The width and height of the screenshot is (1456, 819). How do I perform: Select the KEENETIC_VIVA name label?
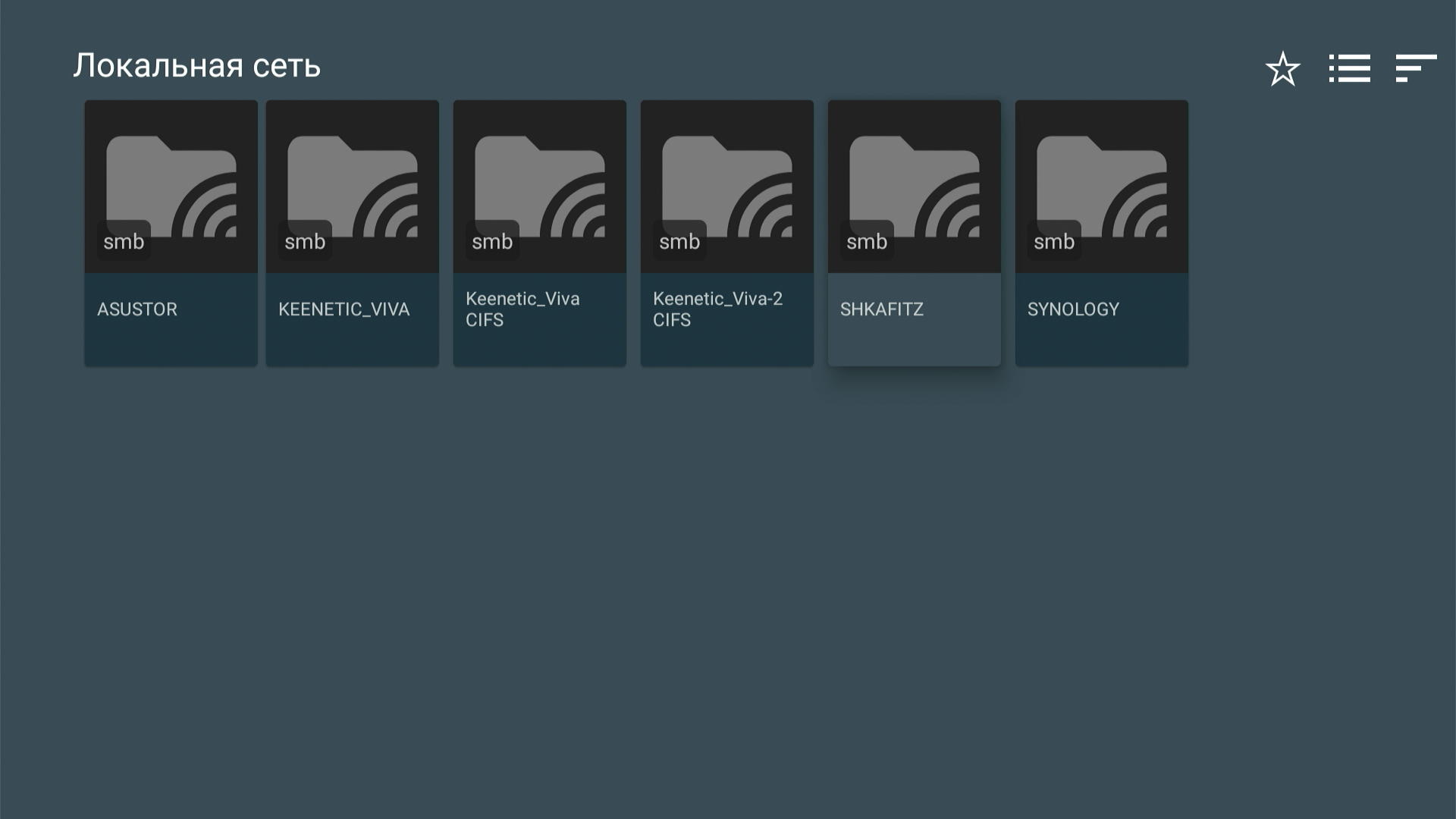pyautogui.click(x=344, y=309)
